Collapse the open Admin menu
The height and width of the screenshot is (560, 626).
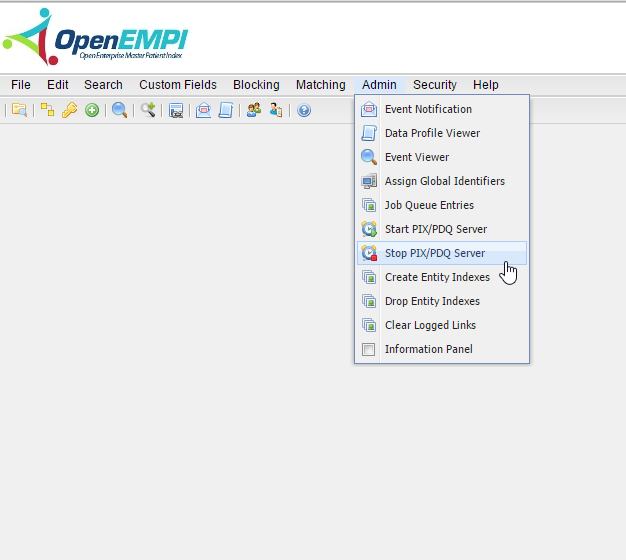pos(379,85)
